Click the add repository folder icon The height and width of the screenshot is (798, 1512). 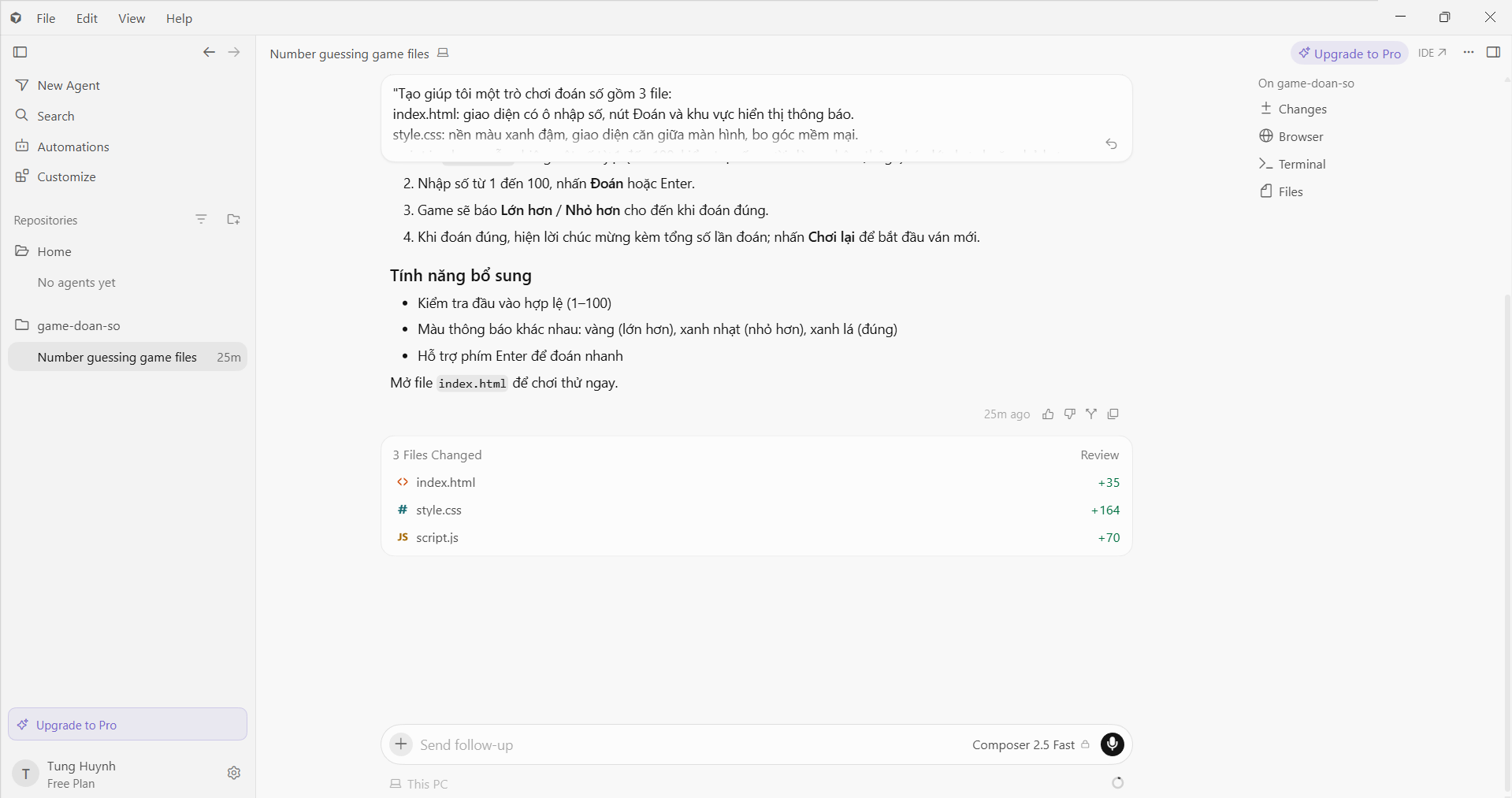[x=233, y=220]
